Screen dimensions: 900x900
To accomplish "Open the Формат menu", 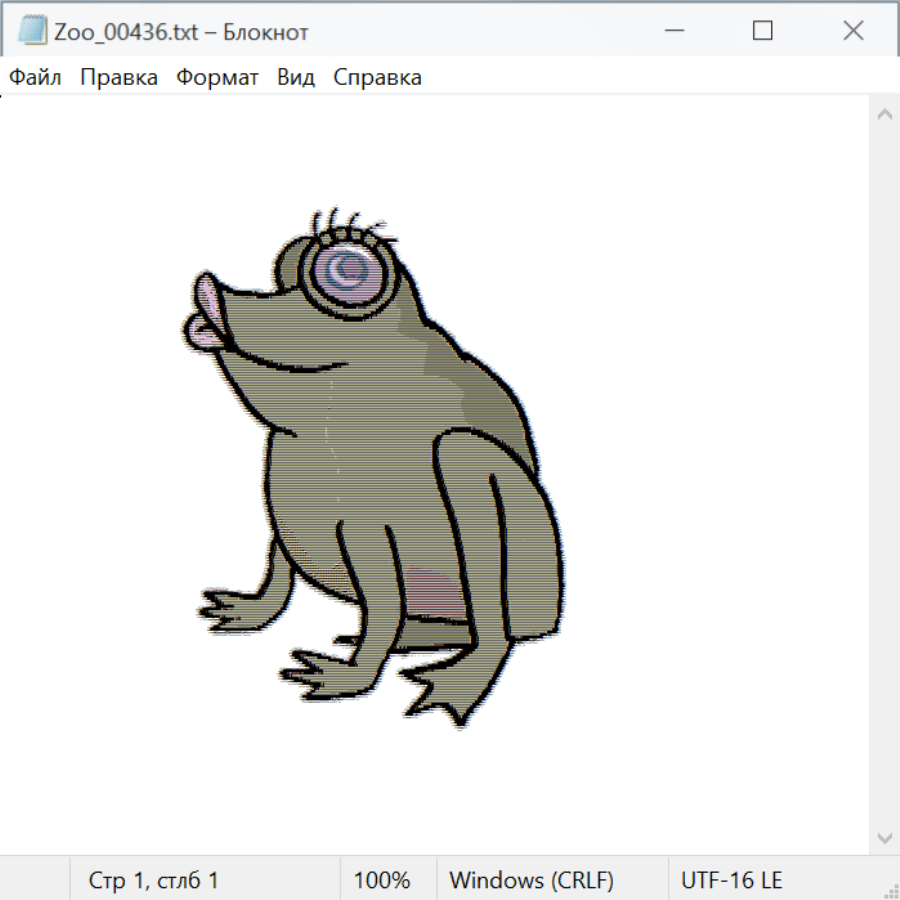I will click(x=217, y=77).
